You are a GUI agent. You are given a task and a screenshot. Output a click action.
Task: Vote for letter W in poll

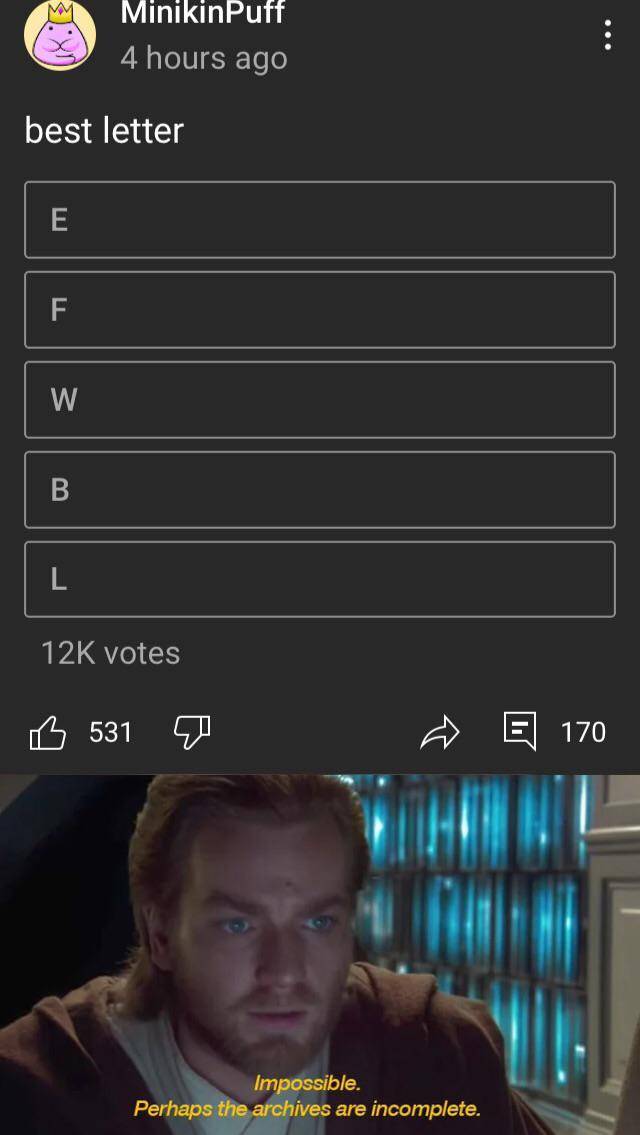click(x=320, y=400)
